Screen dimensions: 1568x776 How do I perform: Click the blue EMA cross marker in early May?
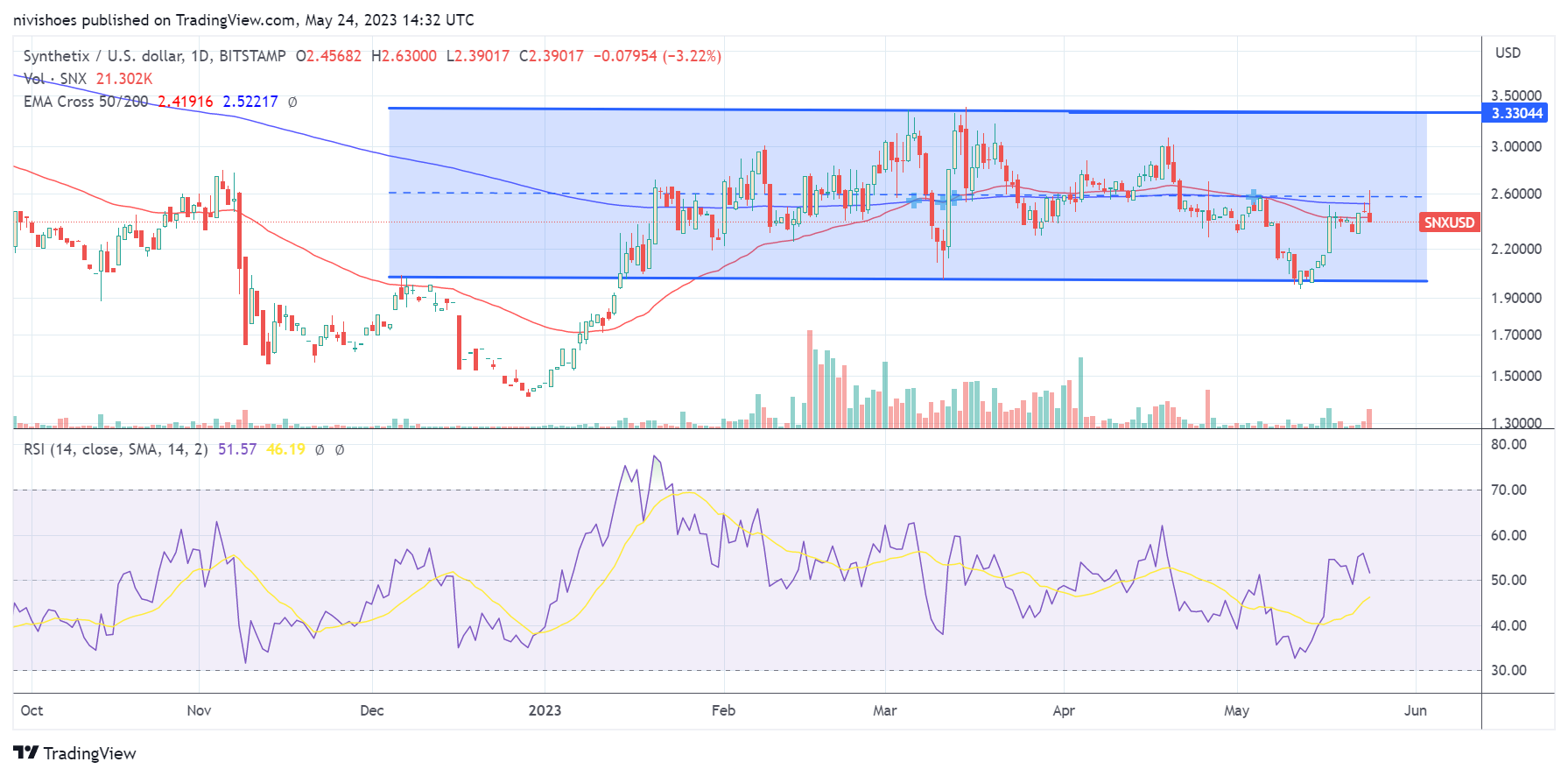[1254, 195]
